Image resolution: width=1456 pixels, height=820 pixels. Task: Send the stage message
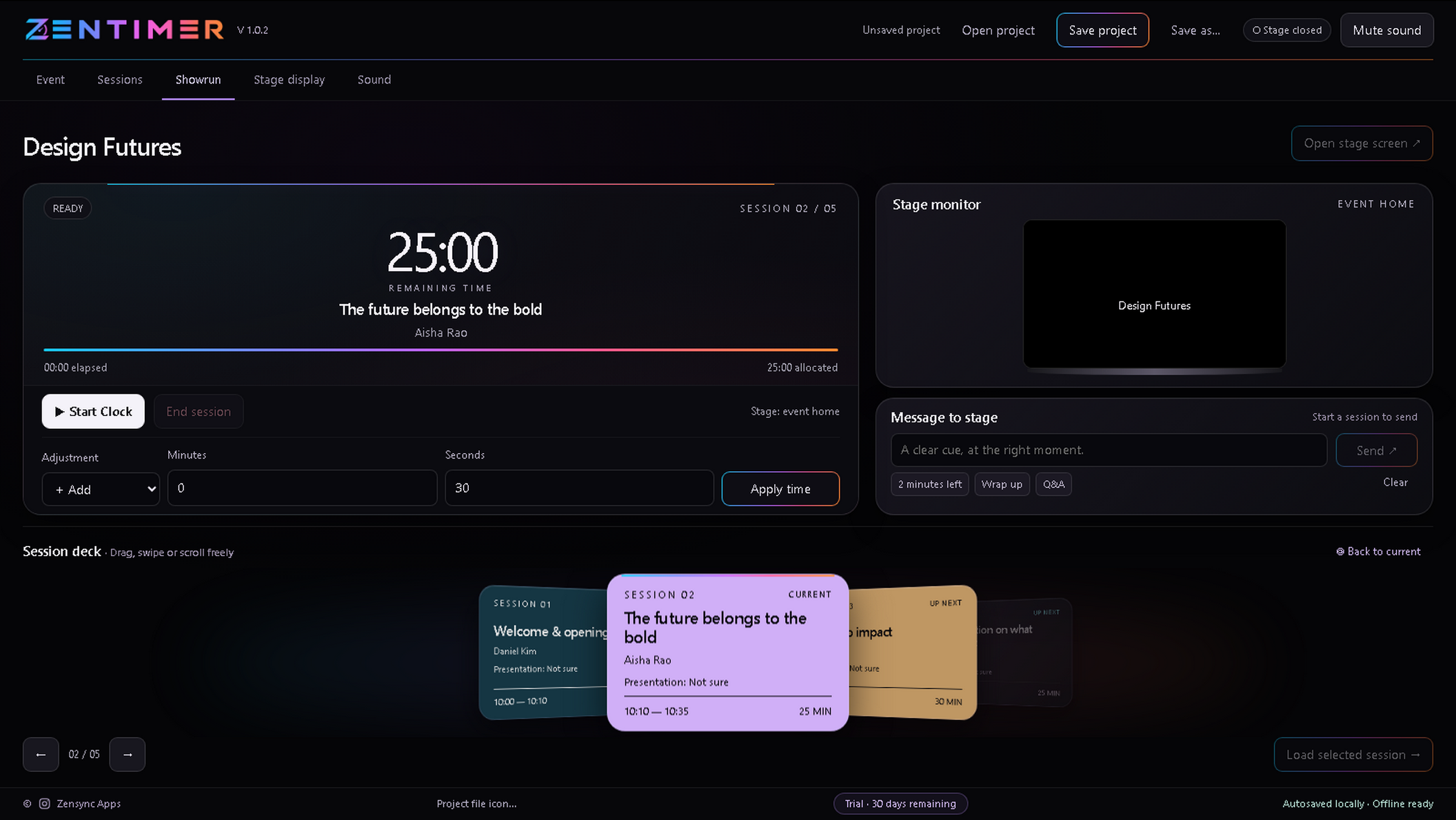[x=1376, y=450]
